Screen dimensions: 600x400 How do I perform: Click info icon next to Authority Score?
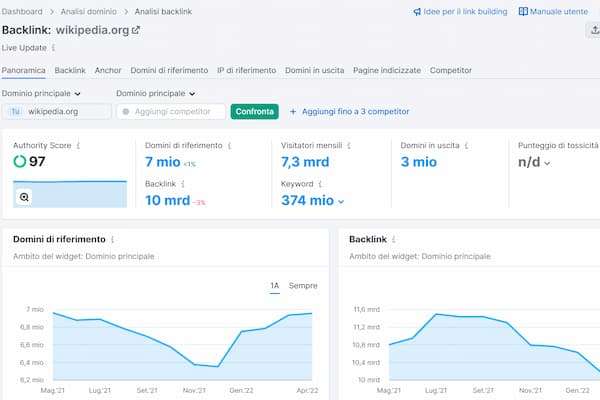(78, 145)
